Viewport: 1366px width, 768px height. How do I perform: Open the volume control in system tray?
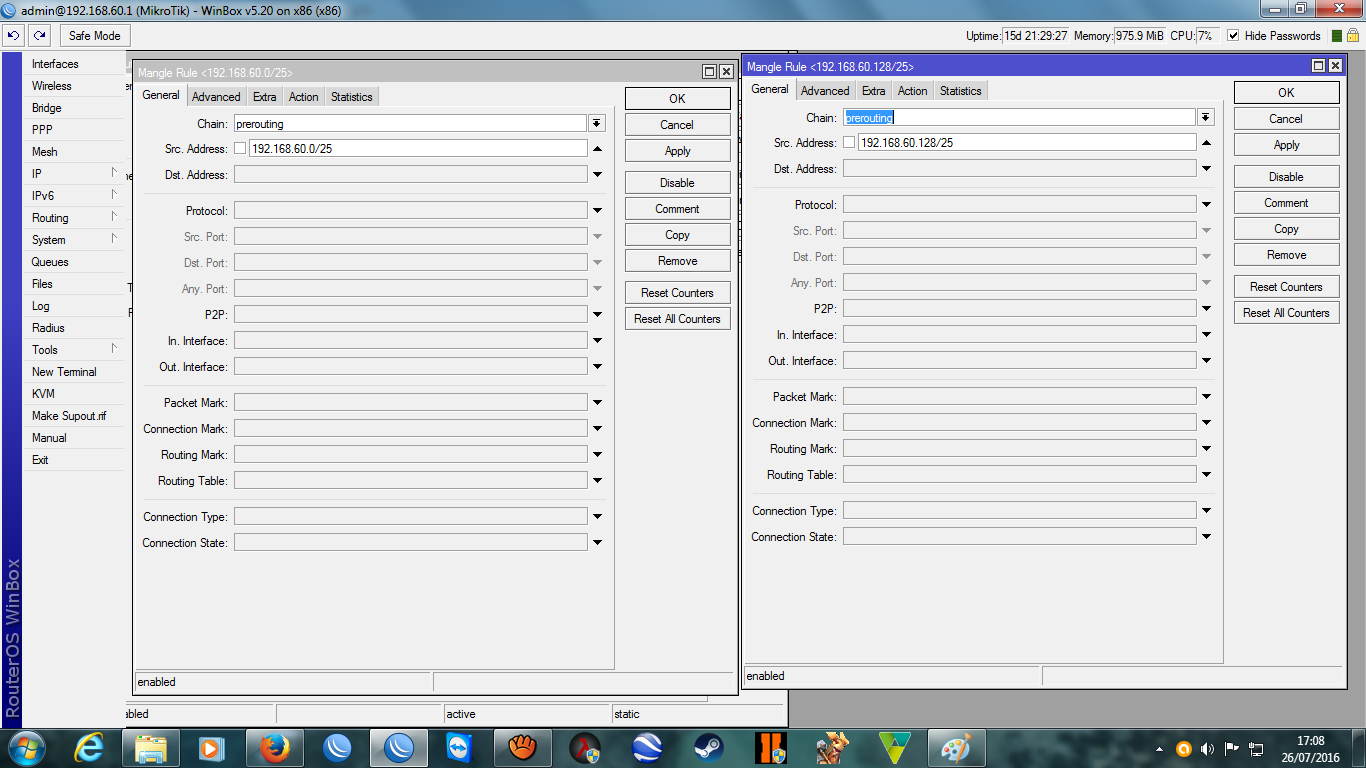1207,748
